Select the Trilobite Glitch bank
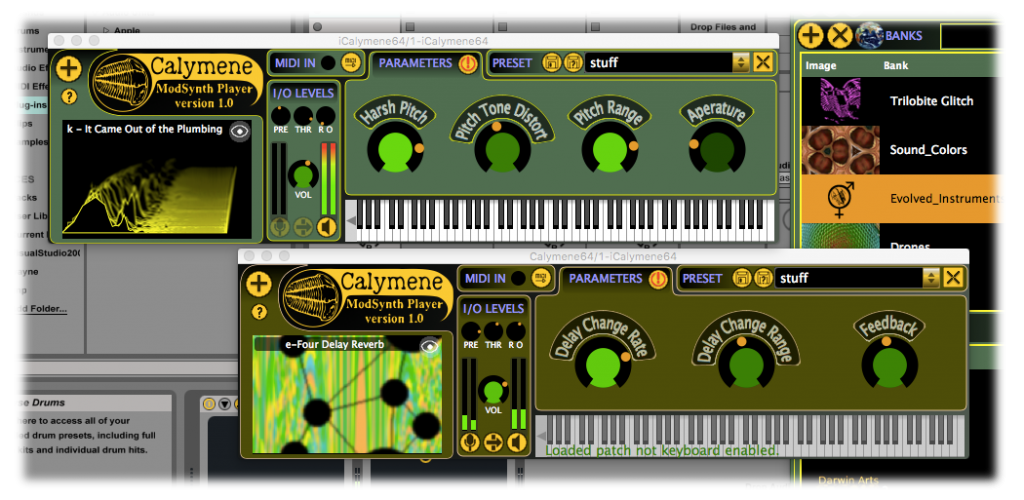The image size is (1024, 500). 901,101
